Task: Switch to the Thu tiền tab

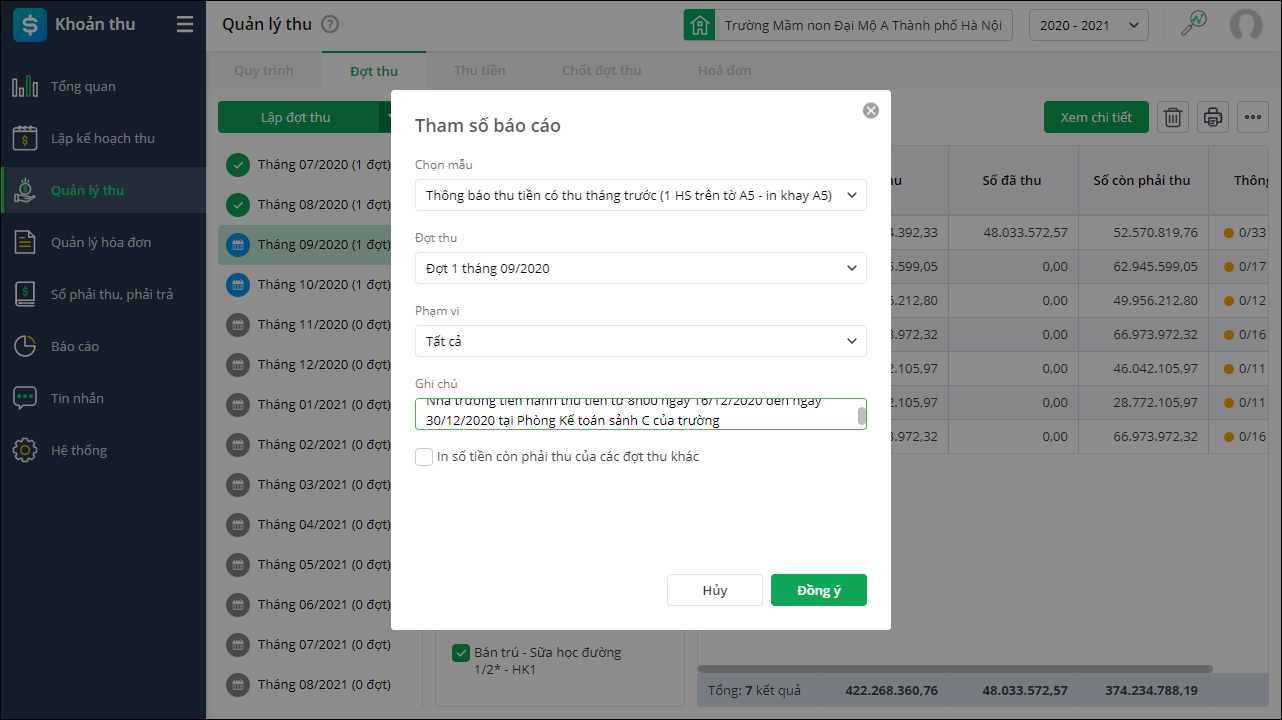Action: tap(479, 71)
